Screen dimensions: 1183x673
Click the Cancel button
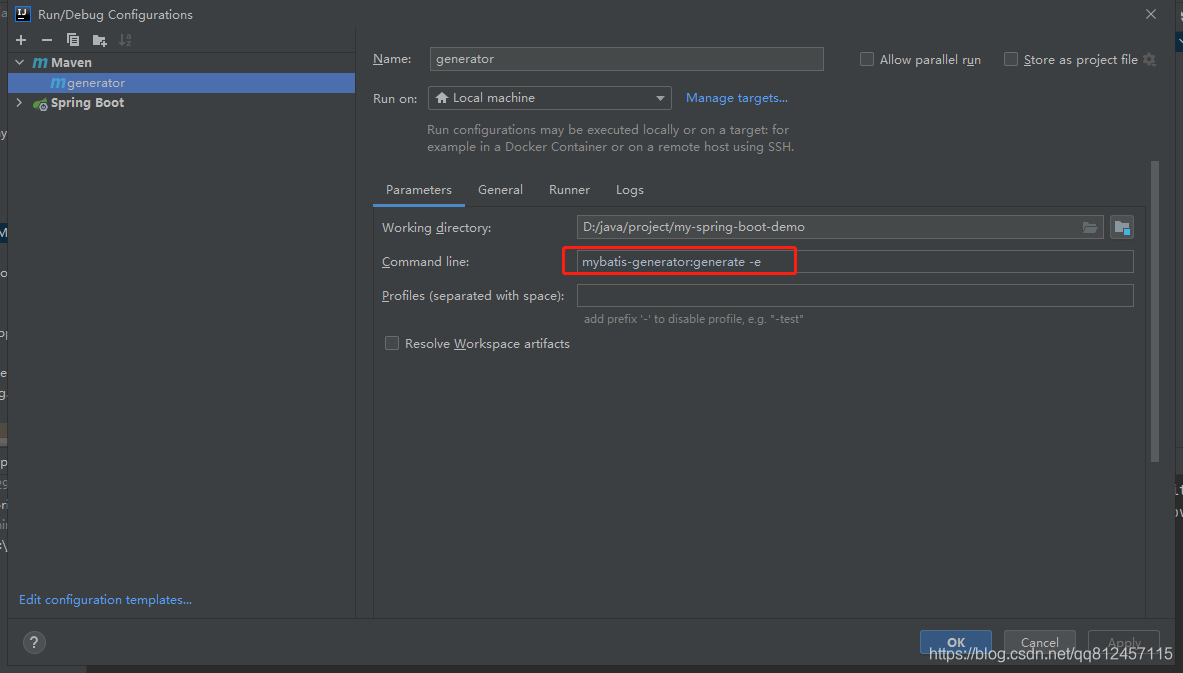pos(1040,642)
